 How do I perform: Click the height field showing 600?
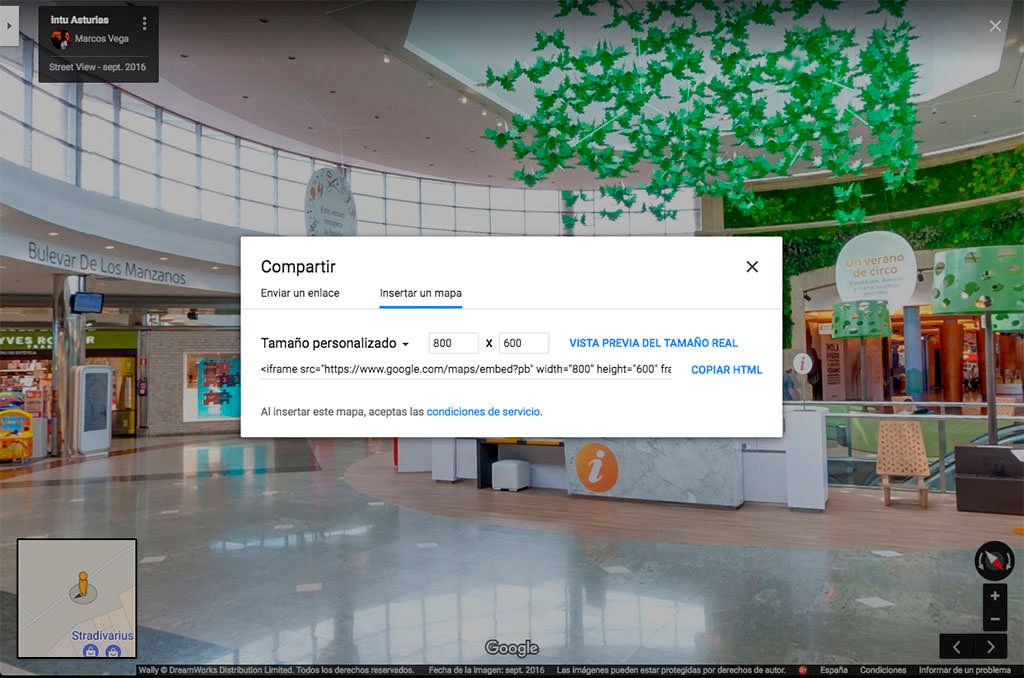point(523,343)
